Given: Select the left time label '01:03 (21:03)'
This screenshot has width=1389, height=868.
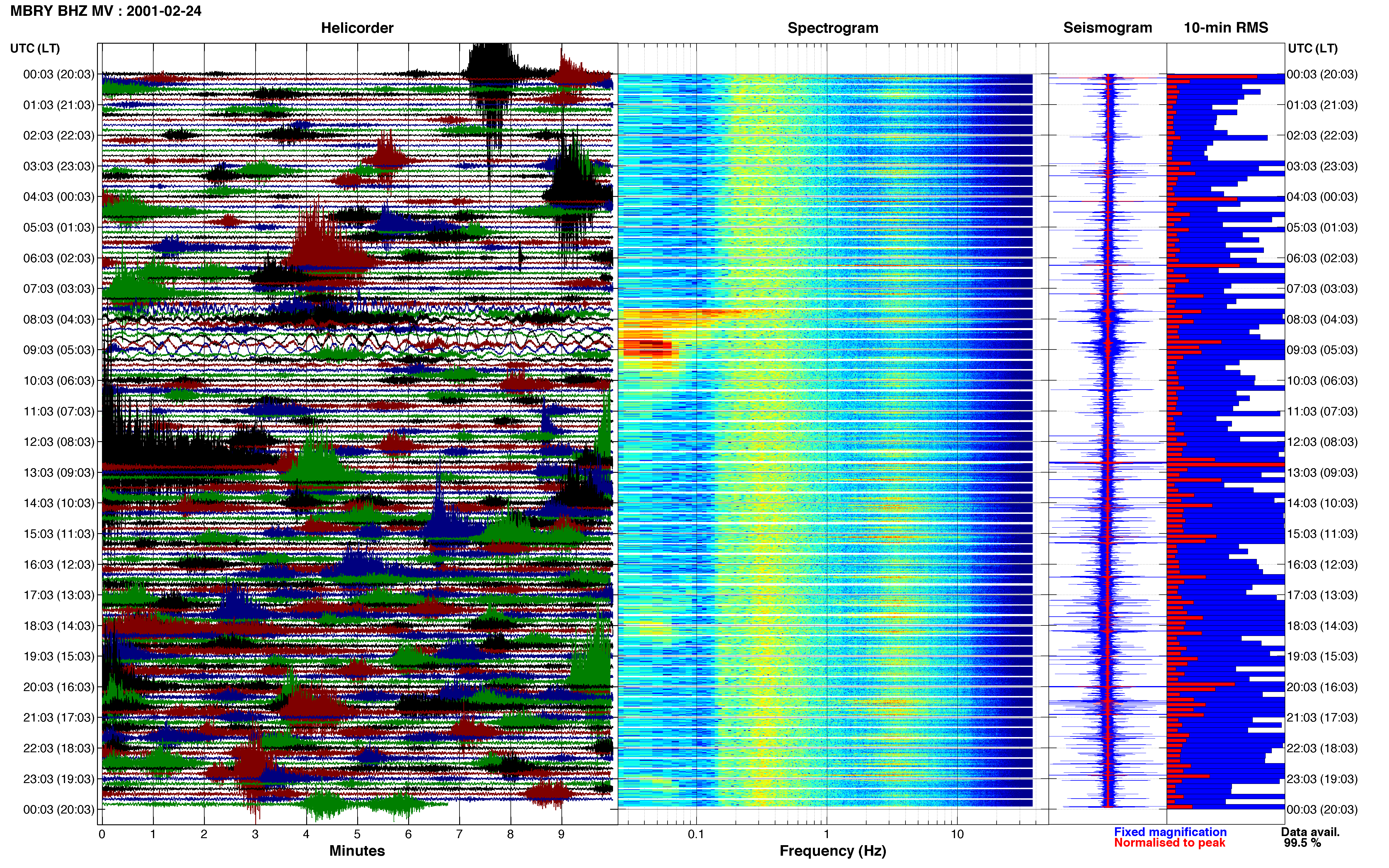Looking at the screenshot, I should [x=59, y=105].
